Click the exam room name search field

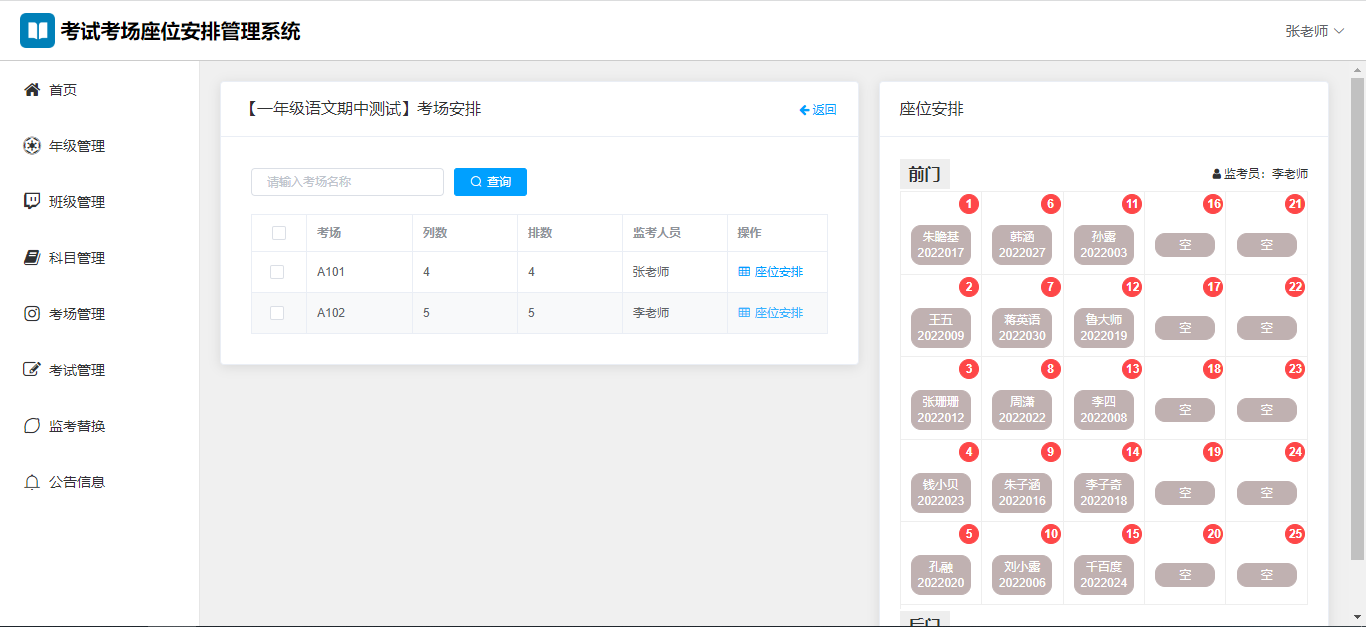pyautogui.click(x=347, y=182)
